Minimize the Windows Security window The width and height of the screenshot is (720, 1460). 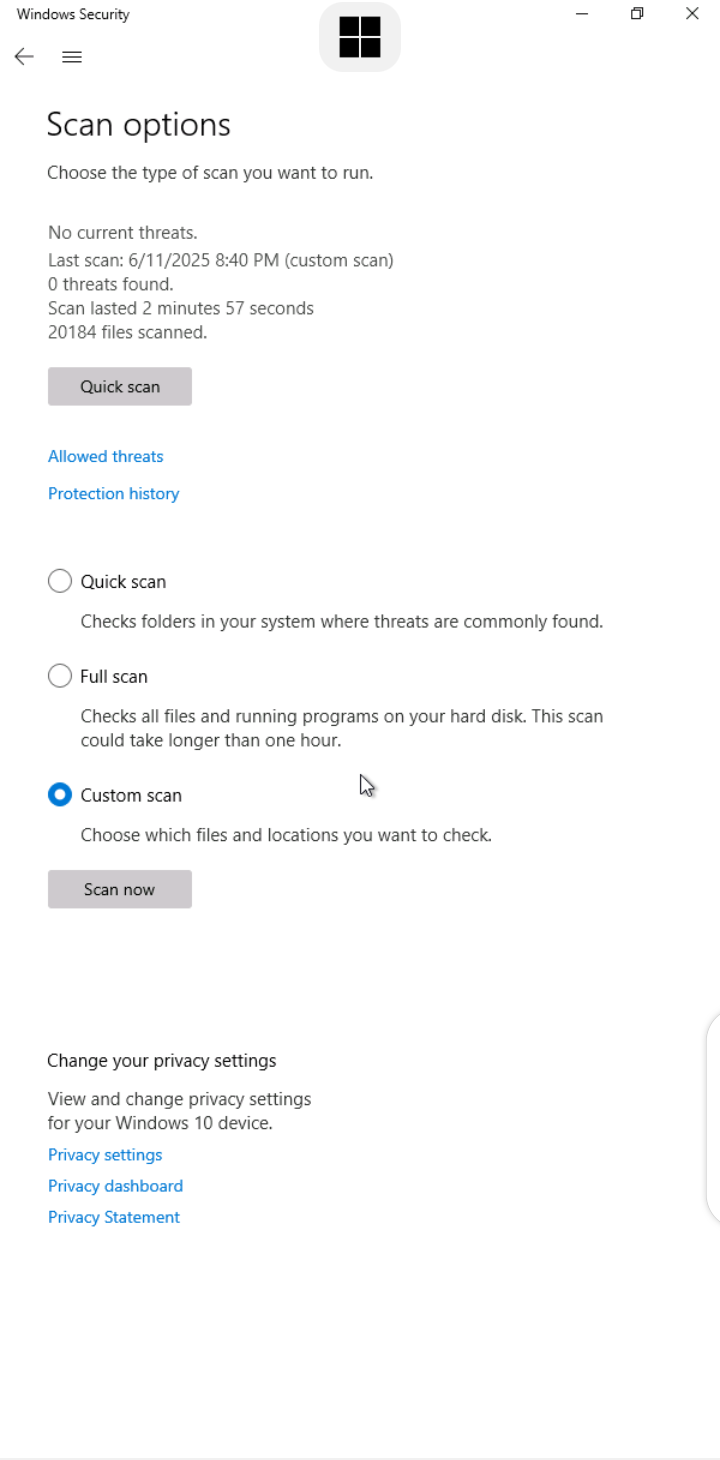(583, 14)
